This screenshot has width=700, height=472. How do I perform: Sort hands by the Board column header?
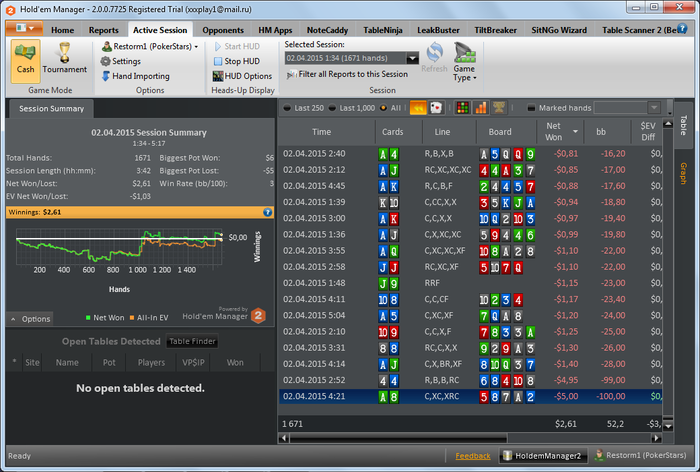tap(506, 132)
